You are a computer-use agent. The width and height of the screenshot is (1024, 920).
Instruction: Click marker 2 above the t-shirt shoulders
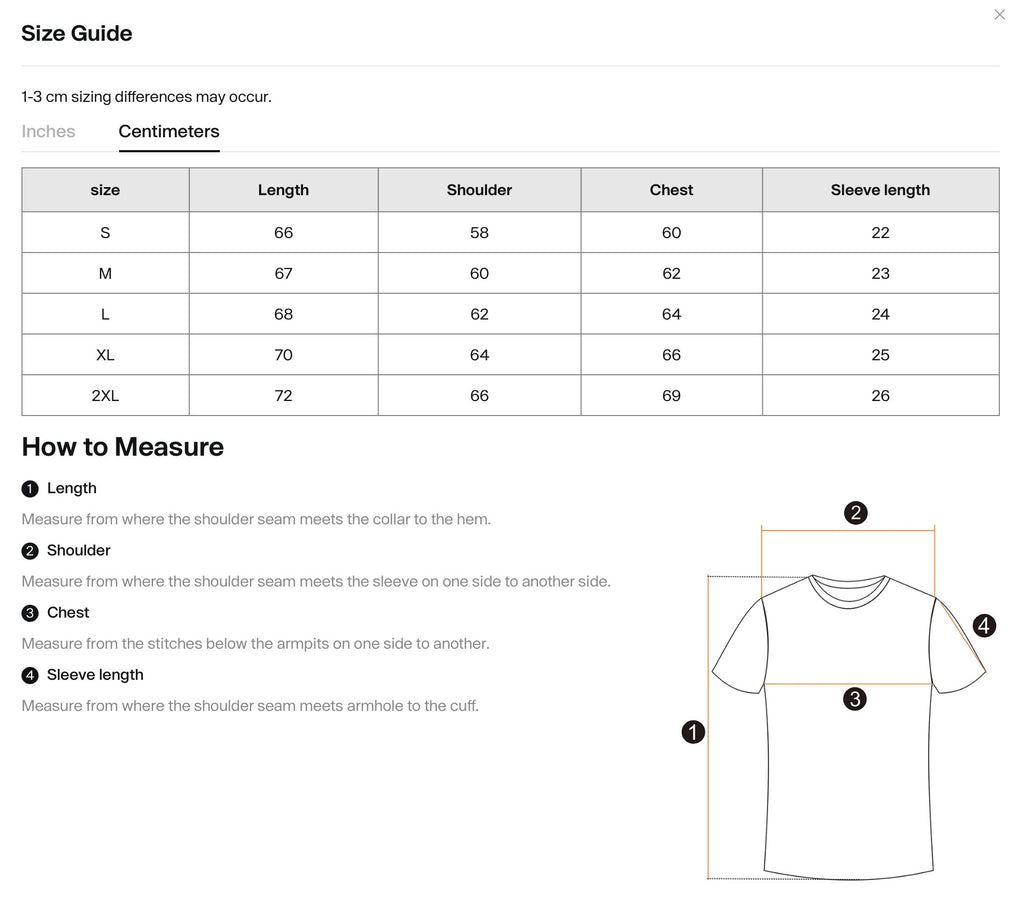pos(856,513)
